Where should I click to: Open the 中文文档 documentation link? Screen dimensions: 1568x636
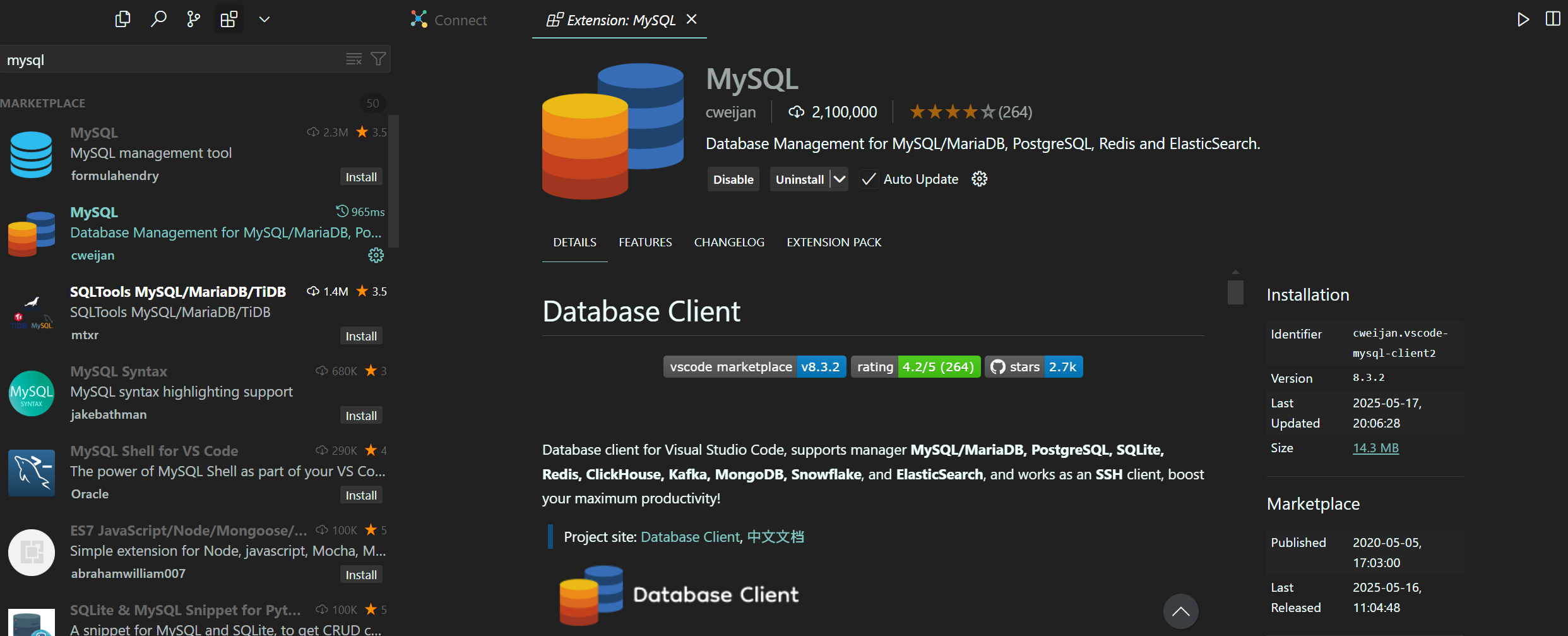tap(775, 537)
